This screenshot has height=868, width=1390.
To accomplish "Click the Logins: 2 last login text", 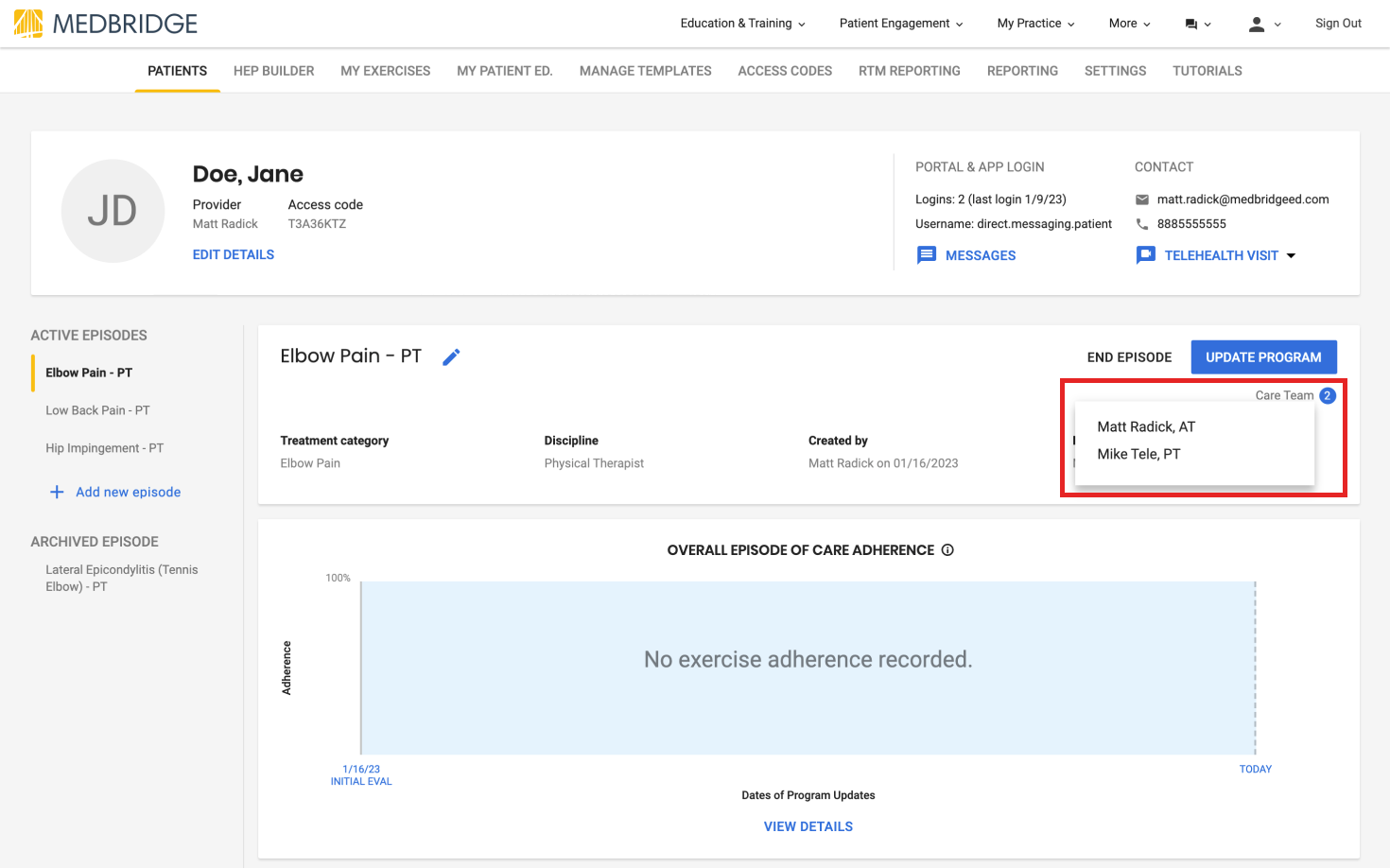I will (991, 200).
